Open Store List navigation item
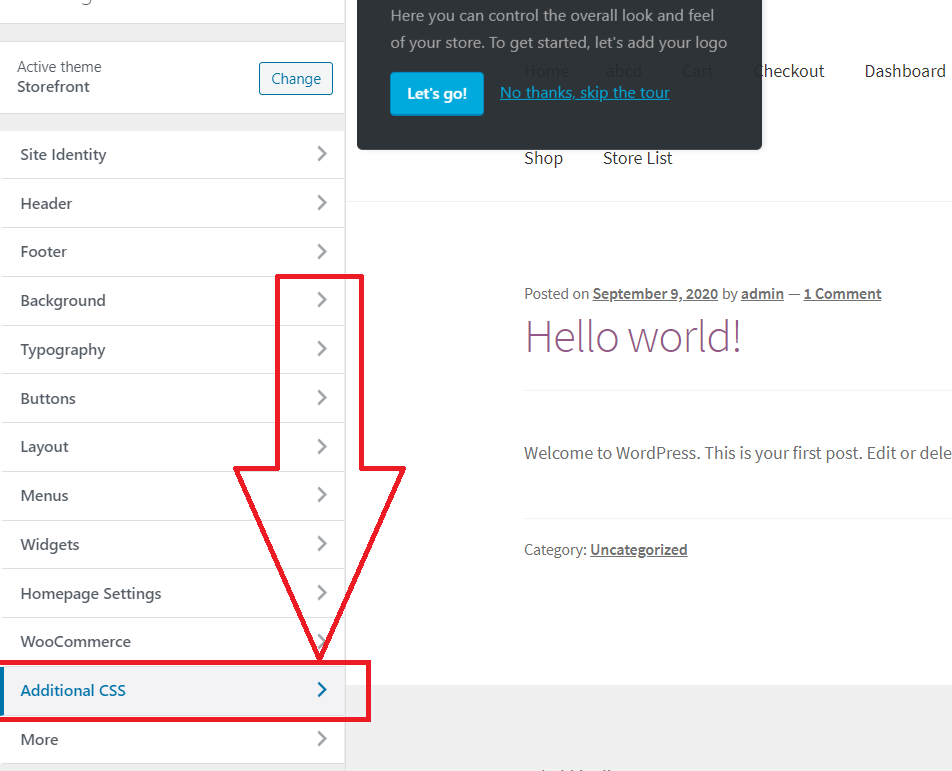This screenshot has height=771, width=952. click(638, 158)
